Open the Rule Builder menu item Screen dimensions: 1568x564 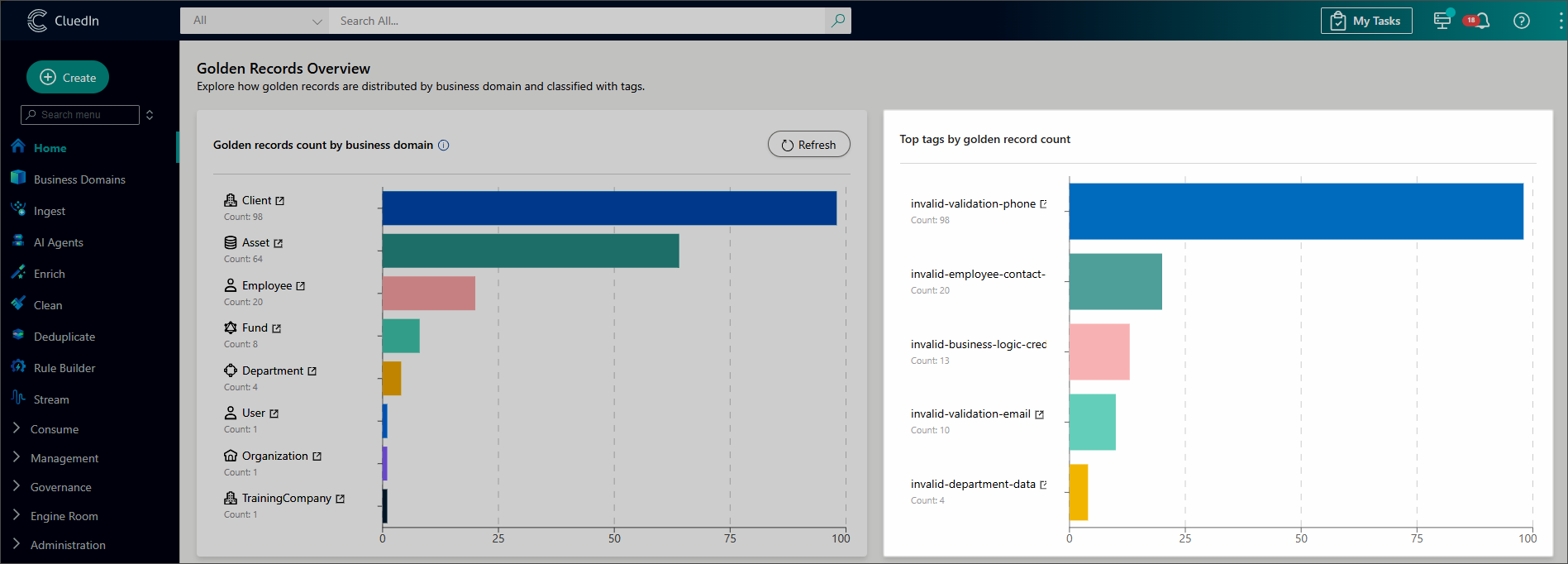coord(64,368)
